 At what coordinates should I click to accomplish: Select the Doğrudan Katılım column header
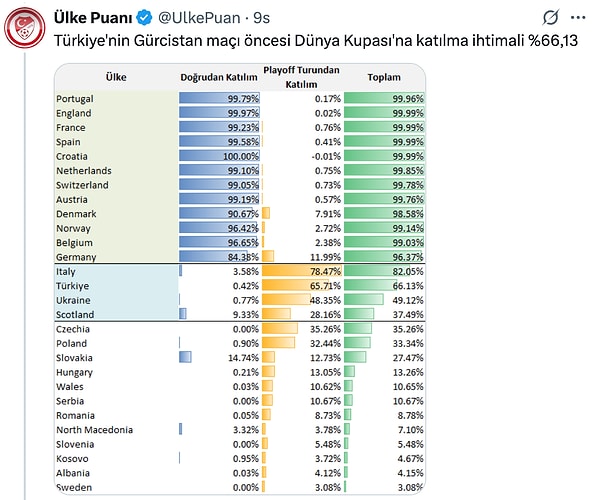pos(220,77)
